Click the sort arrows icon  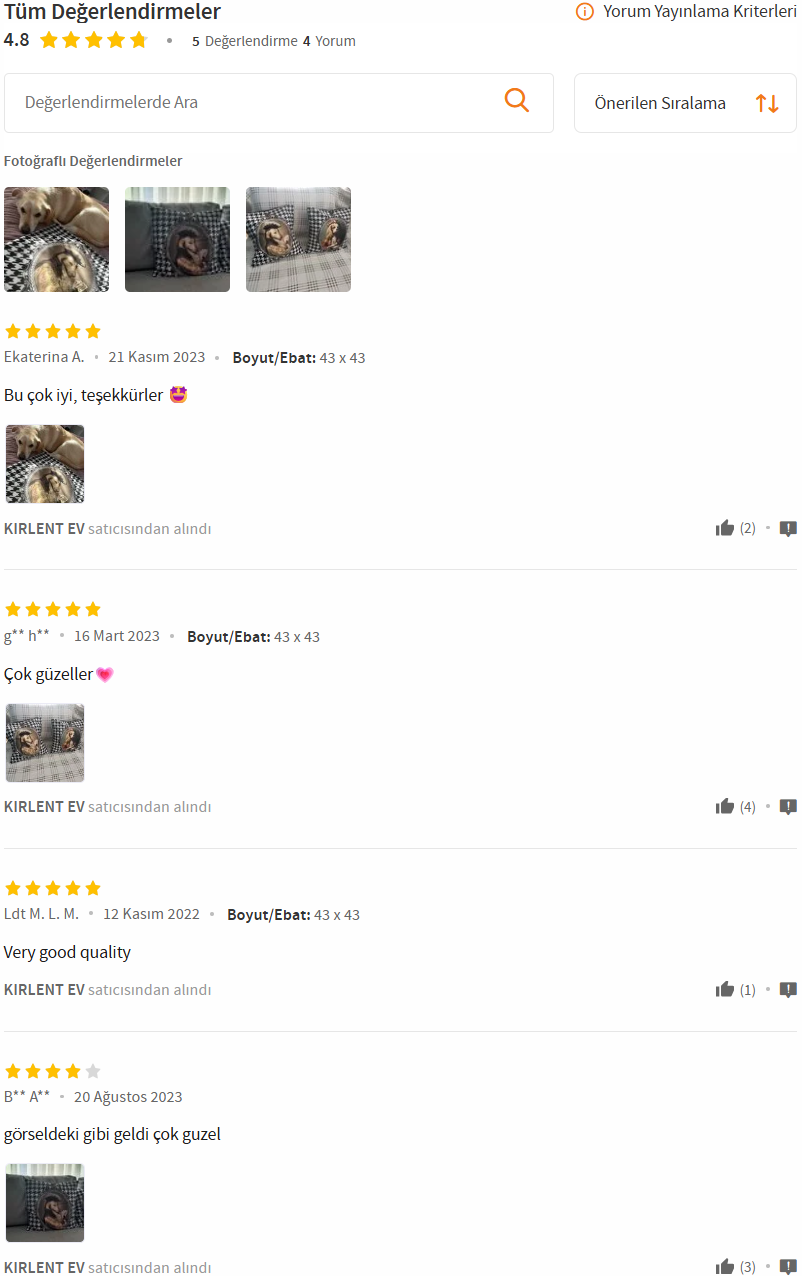(x=767, y=103)
